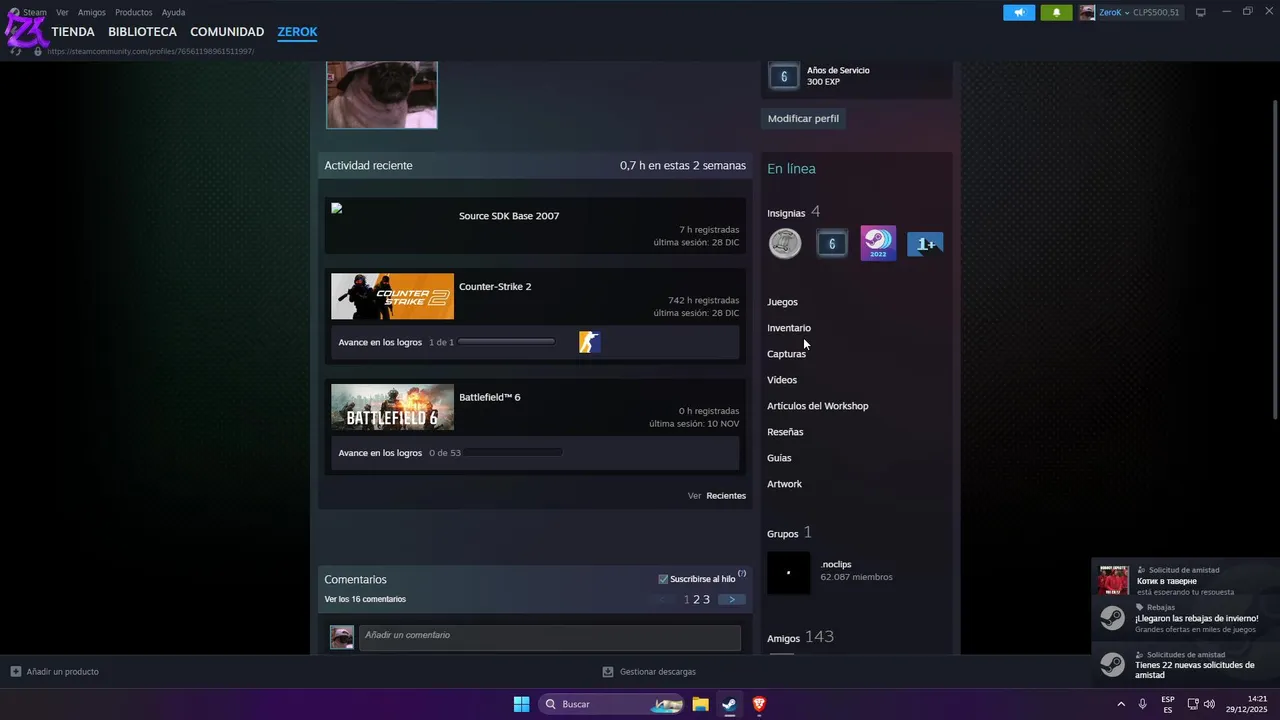
Task: Open the Community Ambassador badge icon
Action: click(x=785, y=243)
